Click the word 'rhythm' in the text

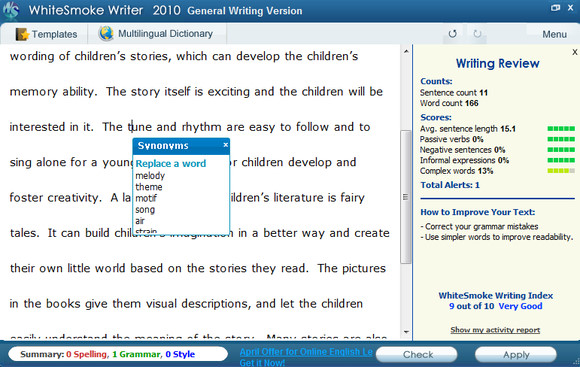point(202,127)
